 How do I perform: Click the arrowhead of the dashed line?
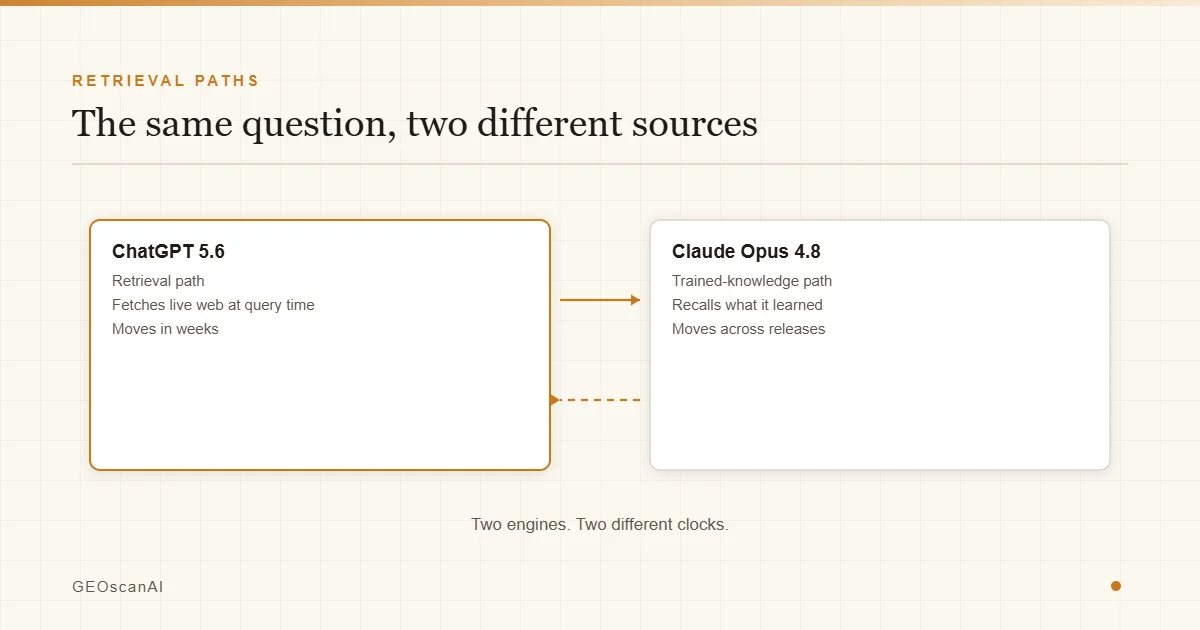pos(554,400)
